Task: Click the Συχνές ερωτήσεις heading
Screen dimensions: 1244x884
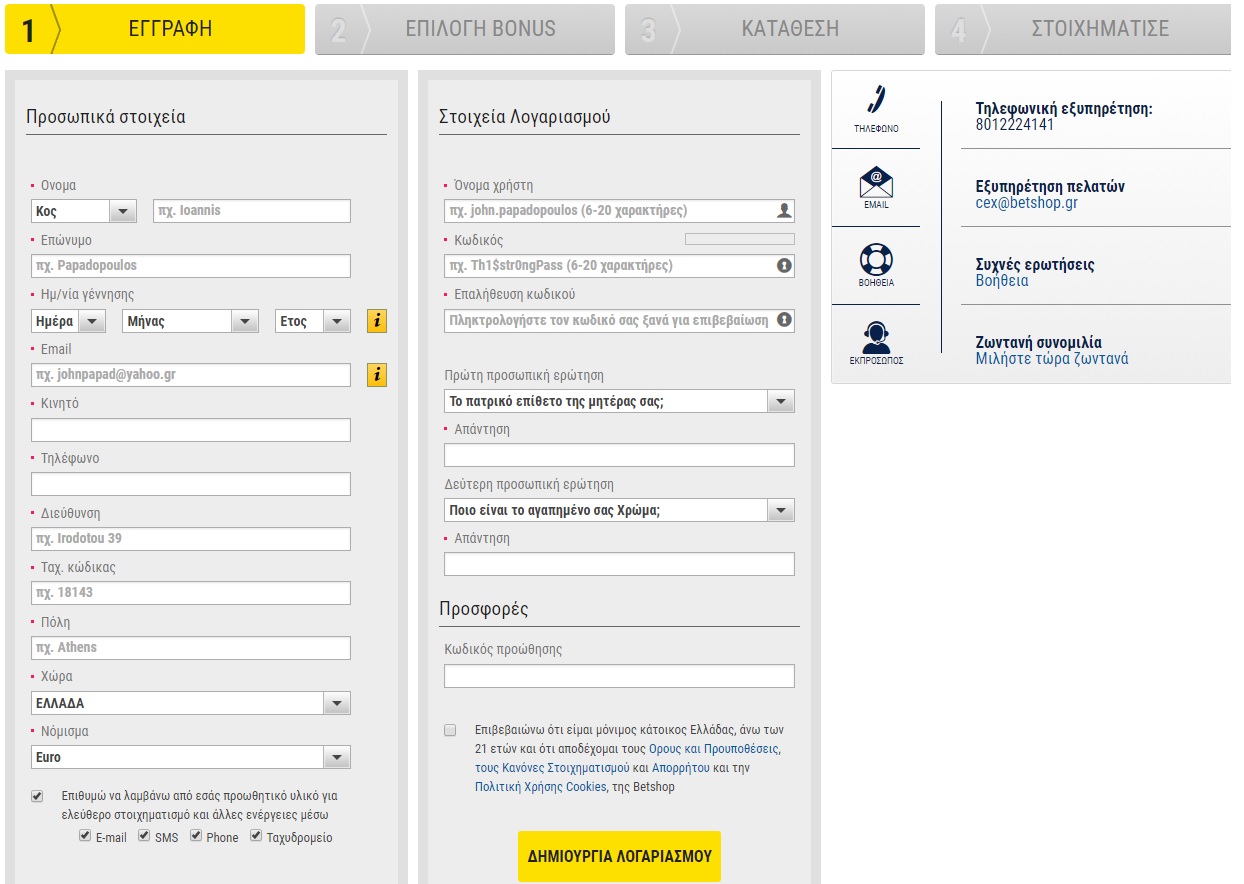Action: click(1035, 265)
